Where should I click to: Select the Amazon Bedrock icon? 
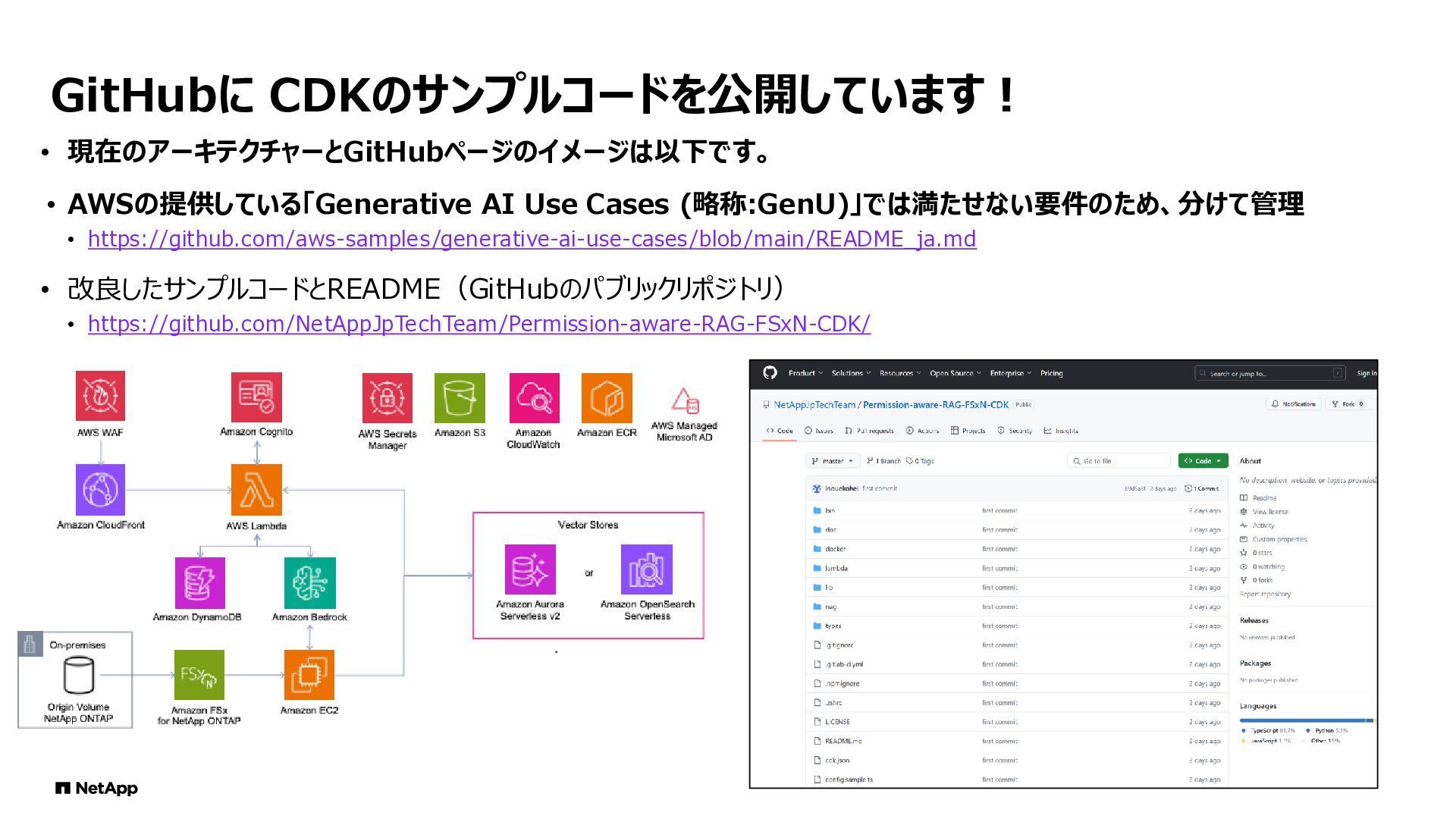tap(309, 582)
